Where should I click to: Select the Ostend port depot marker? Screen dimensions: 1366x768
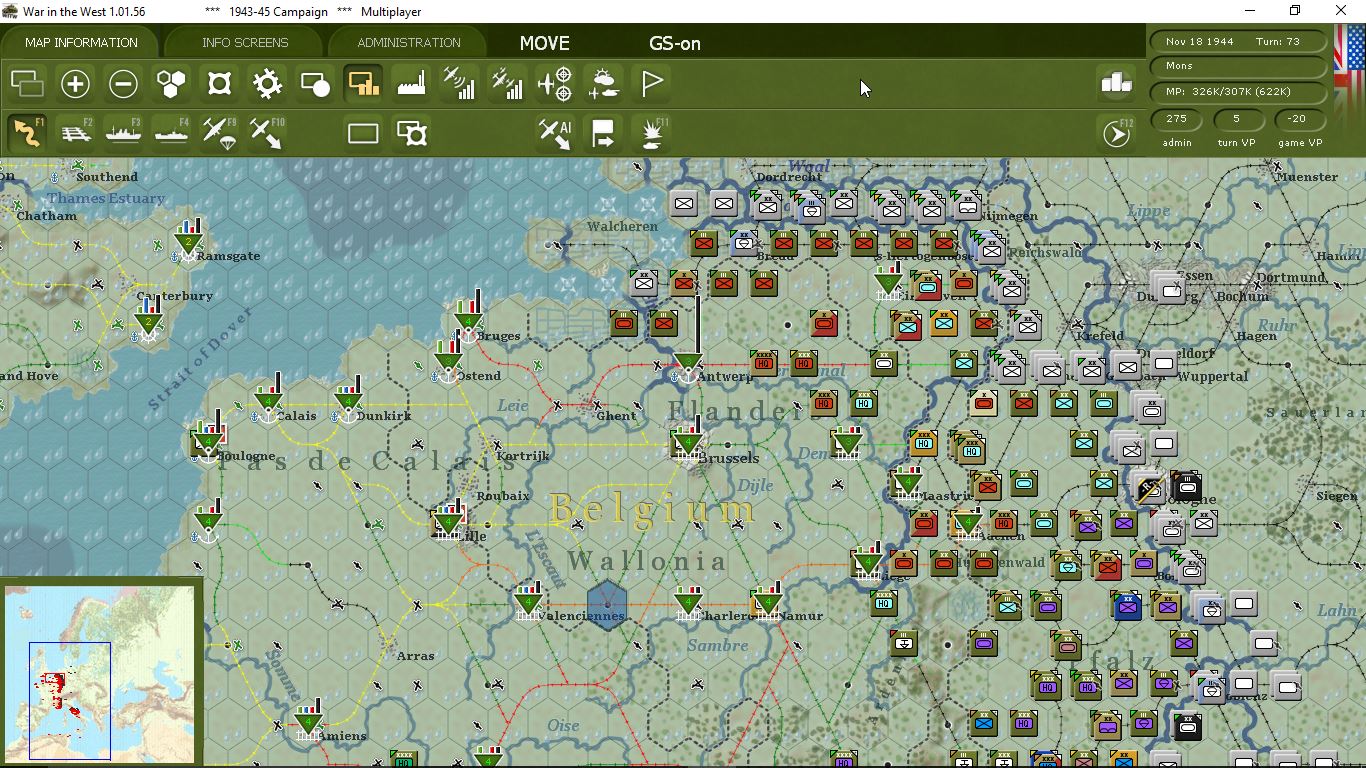click(x=448, y=360)
